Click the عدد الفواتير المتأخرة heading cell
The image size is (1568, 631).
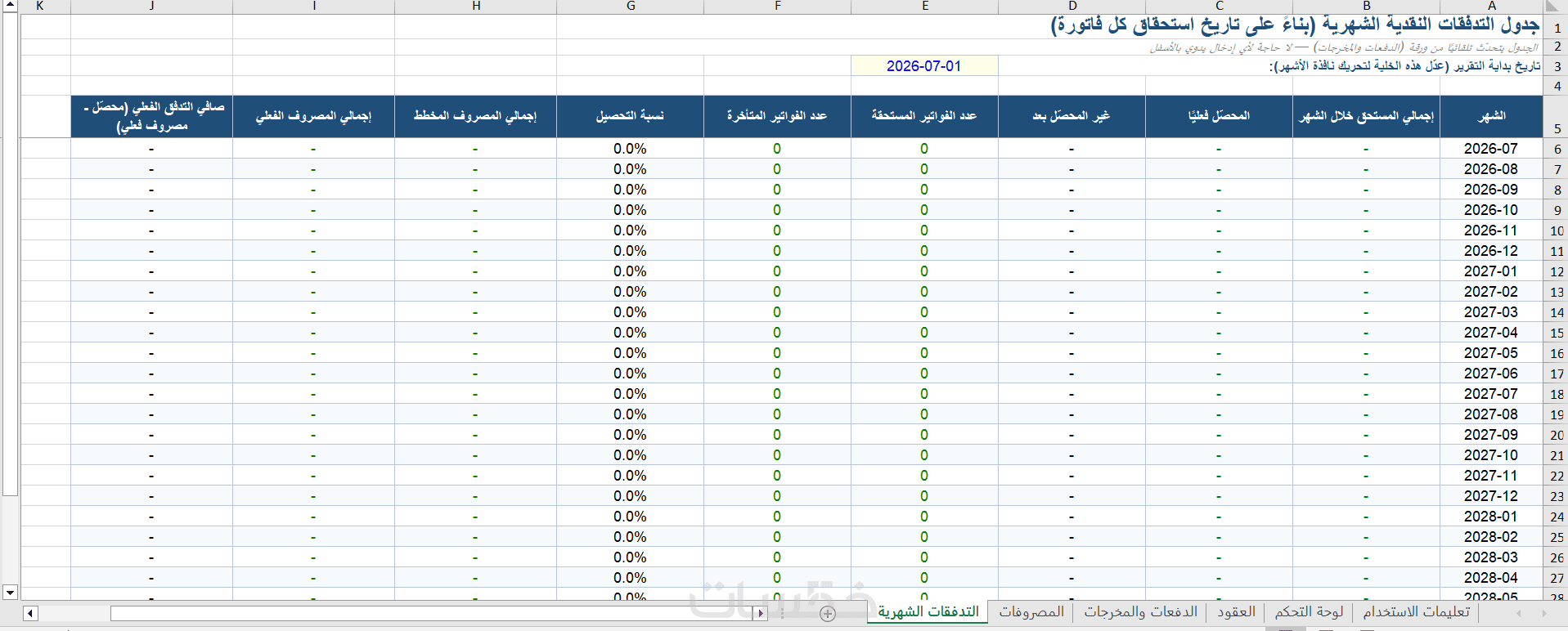tap(777, 116)
